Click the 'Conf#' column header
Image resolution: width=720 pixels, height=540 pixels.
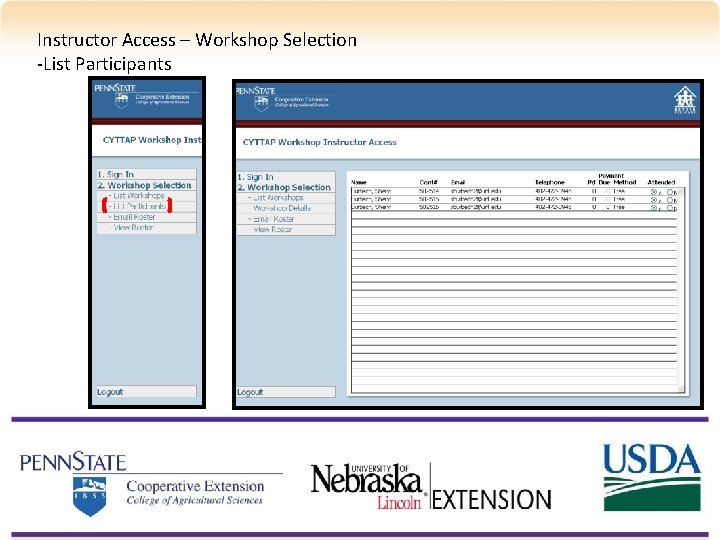pos(428,182)
